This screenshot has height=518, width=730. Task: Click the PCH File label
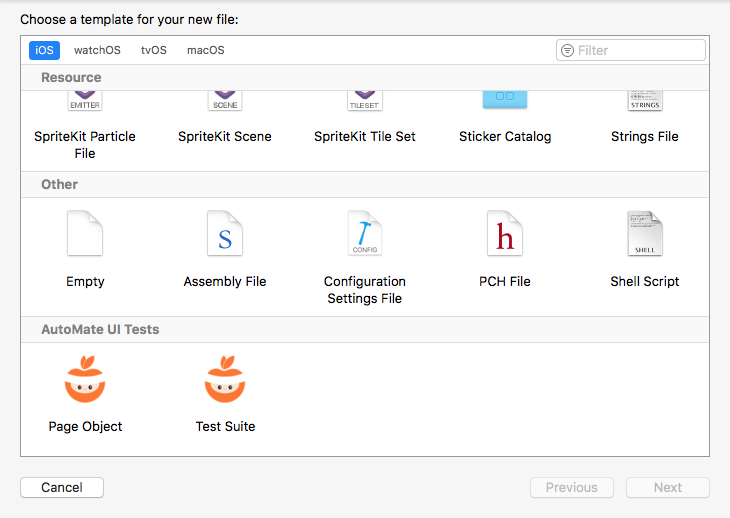click(x=505, y=282)
